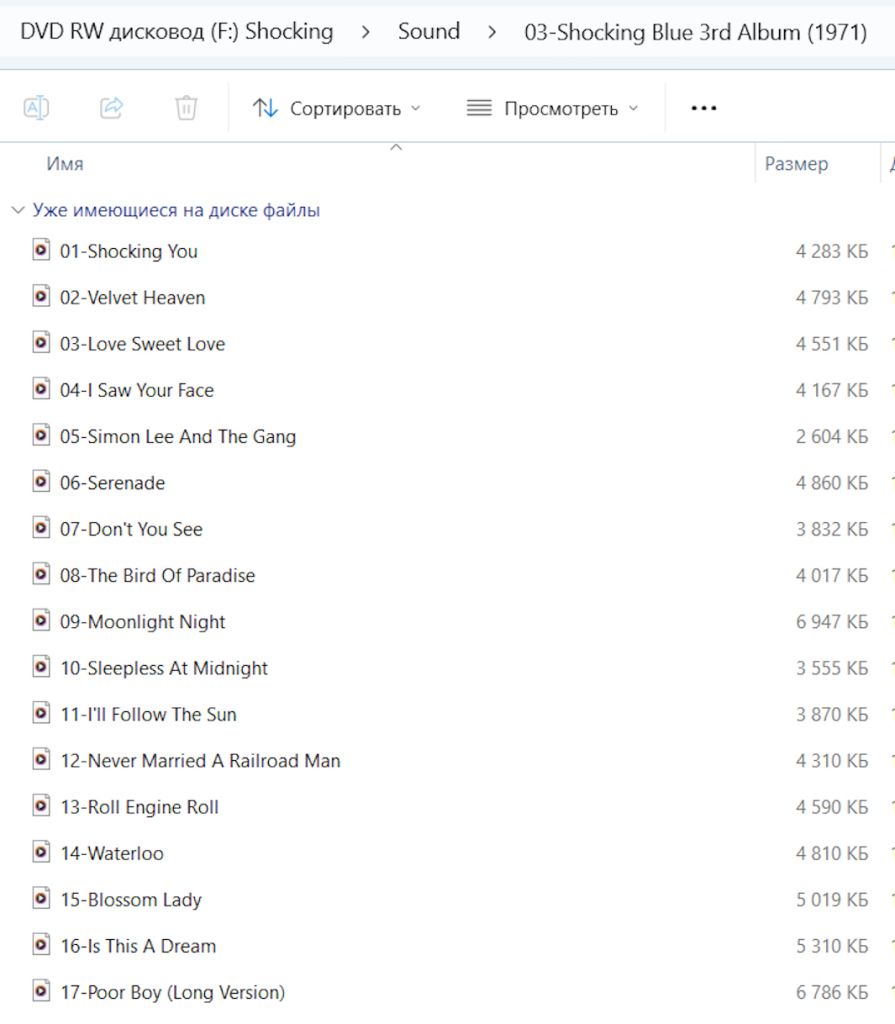Screen dimensions: 895x1024
Task: Click the Share toolbar icon
Action: (112, 108)
